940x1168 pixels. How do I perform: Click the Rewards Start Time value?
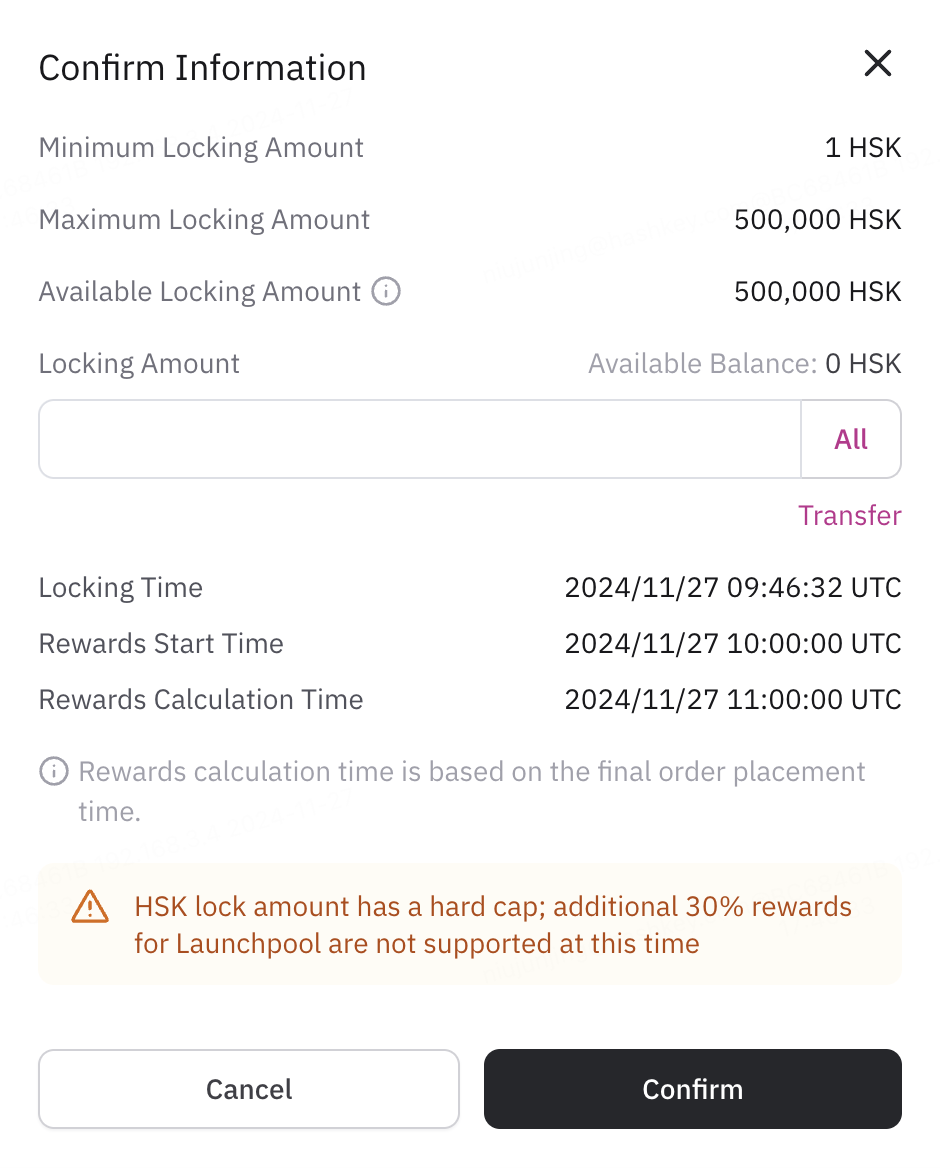point(733,644)
